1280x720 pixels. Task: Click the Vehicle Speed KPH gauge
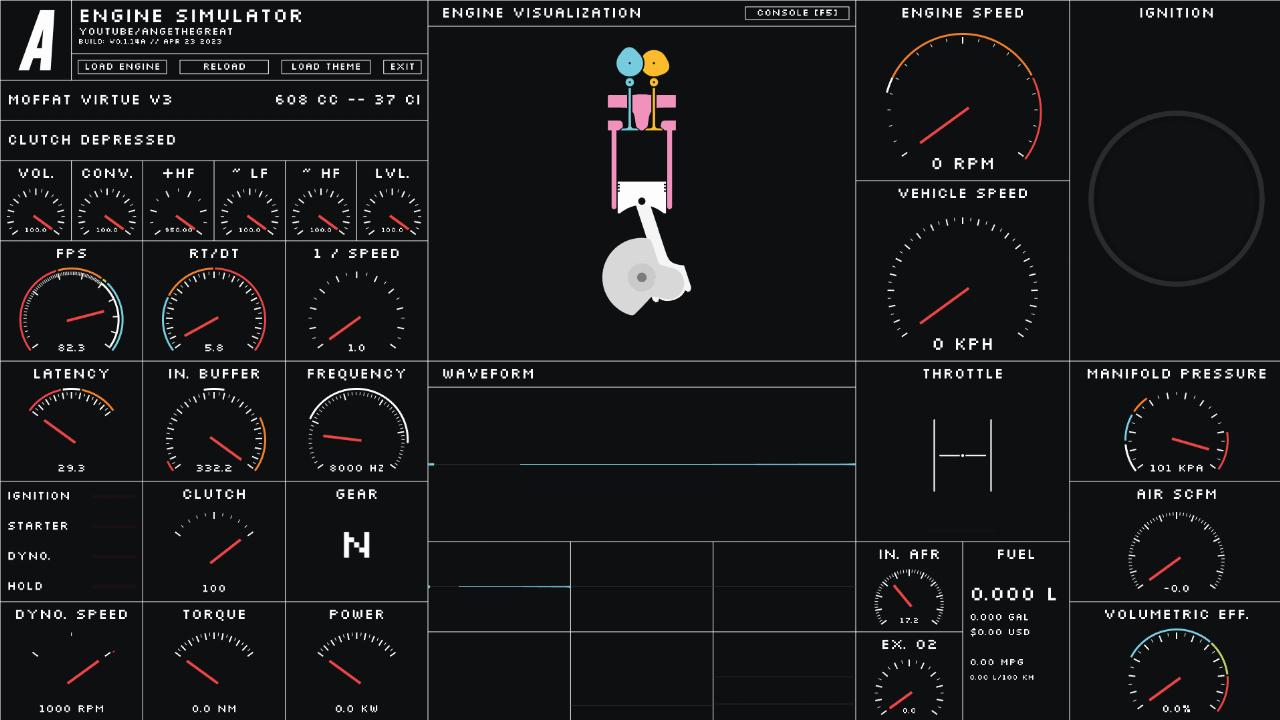tap(962, 275)
